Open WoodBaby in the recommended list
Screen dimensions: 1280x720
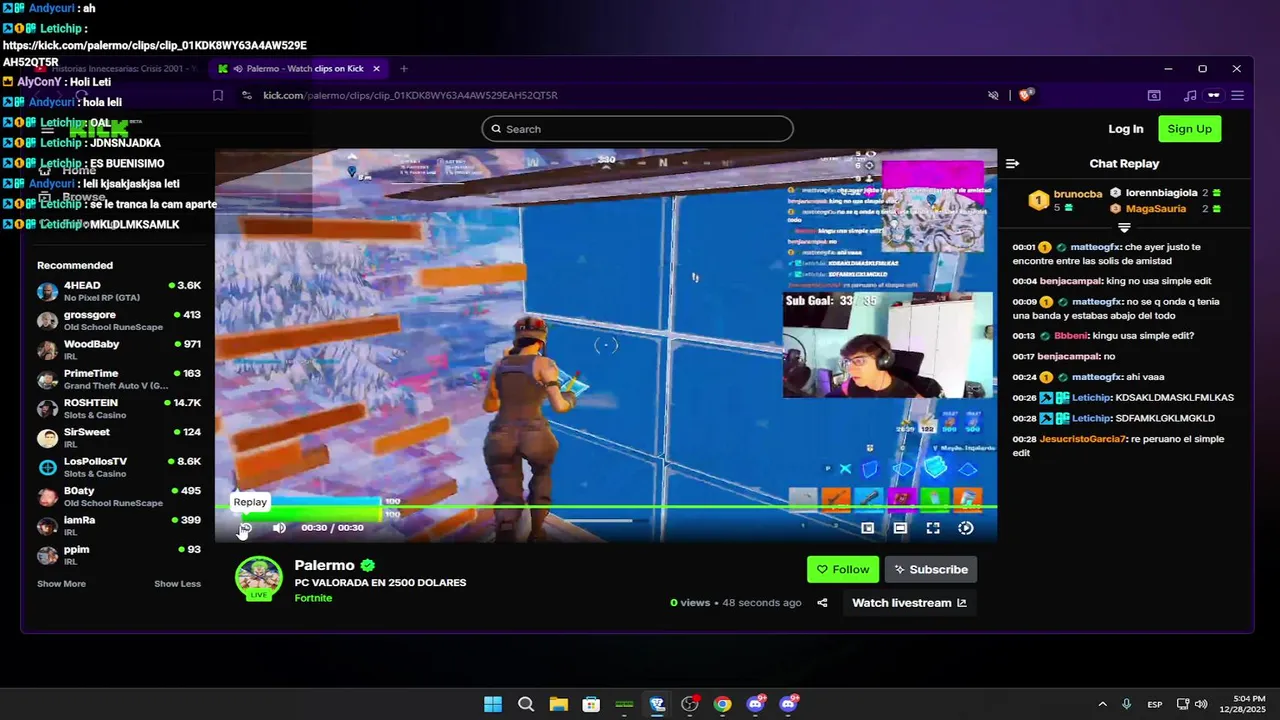[119, 350]
